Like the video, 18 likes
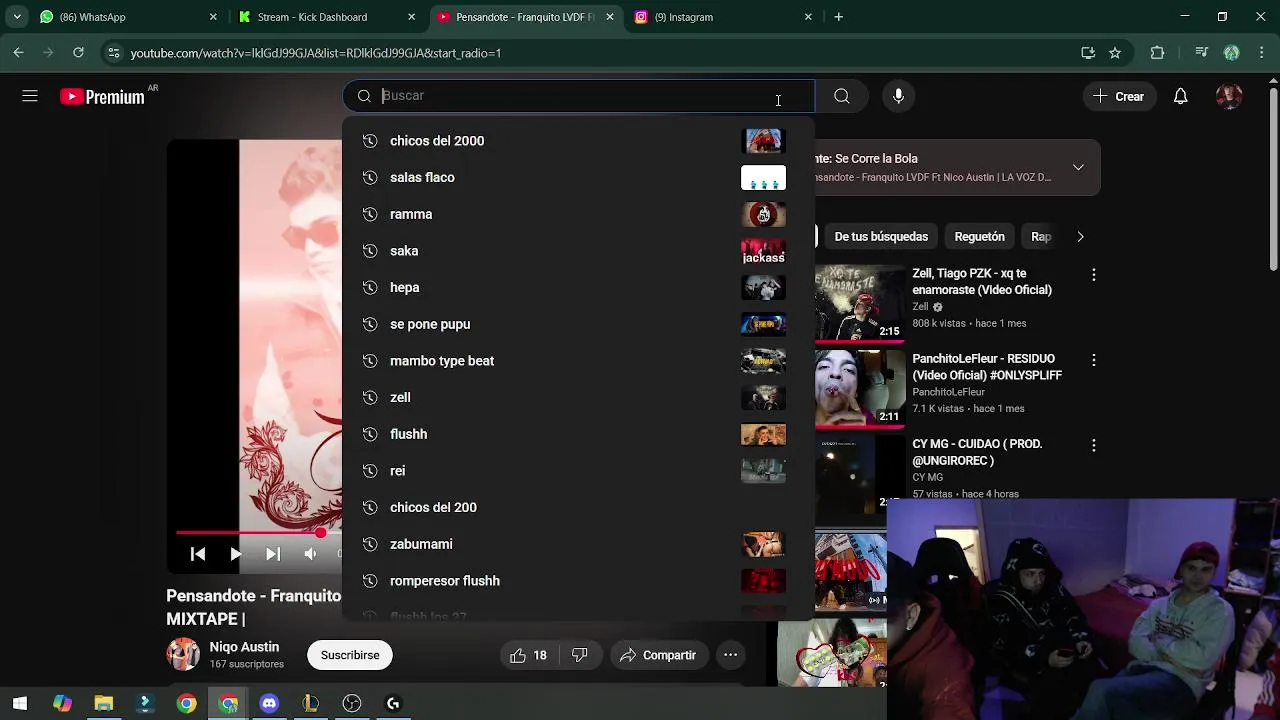Image resolution: width=1280 pixels, height=720 pixels. 529,655
